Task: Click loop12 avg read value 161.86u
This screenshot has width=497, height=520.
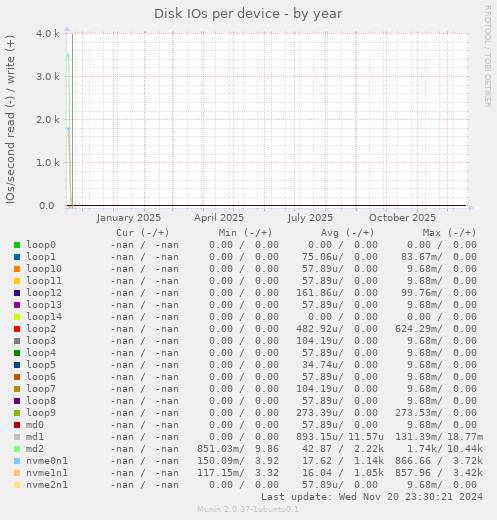Action: 320,293
